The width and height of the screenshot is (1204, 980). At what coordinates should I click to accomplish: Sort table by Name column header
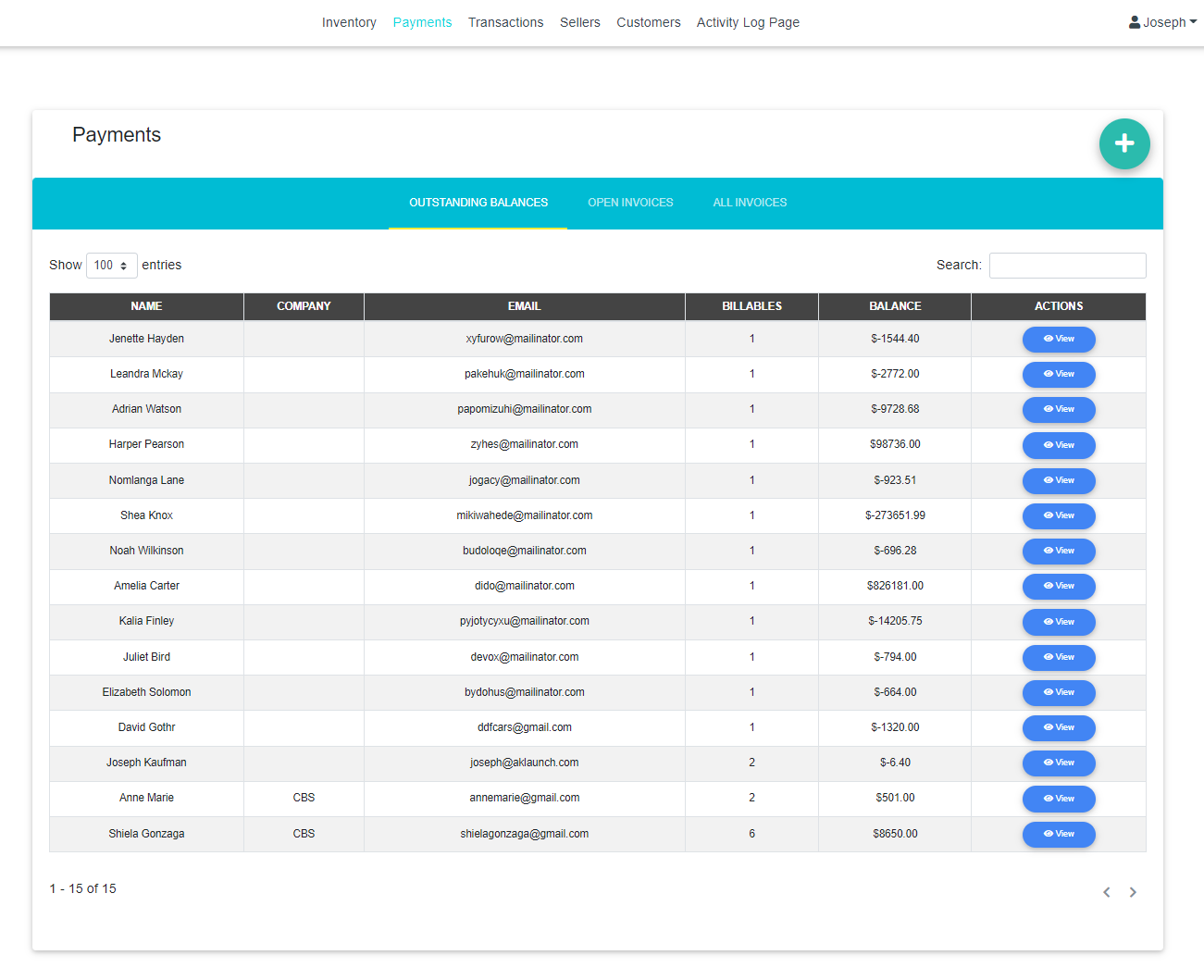coord(146,306)
